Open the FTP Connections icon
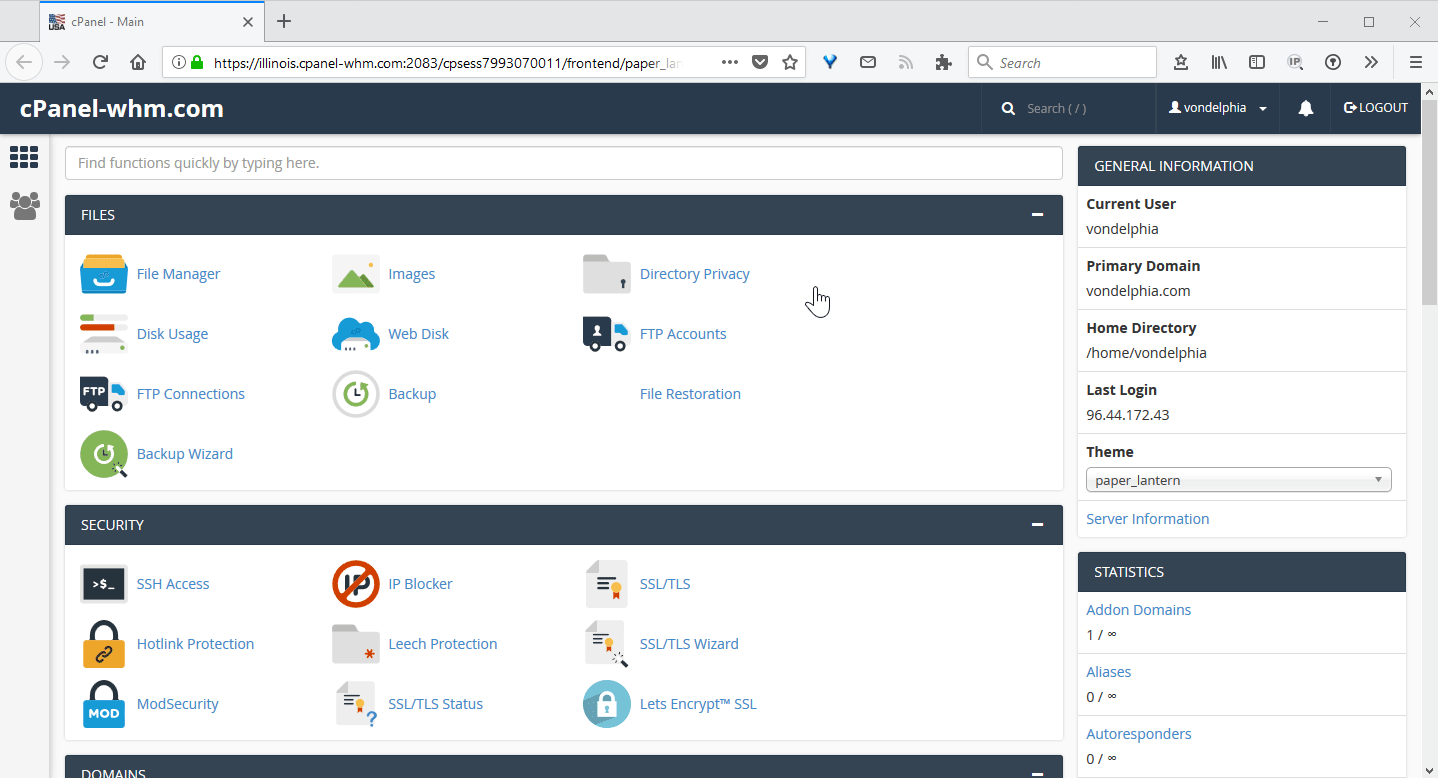Image resolution: width=1438 pixels, height=778 pixels. (x=103, y=393)
